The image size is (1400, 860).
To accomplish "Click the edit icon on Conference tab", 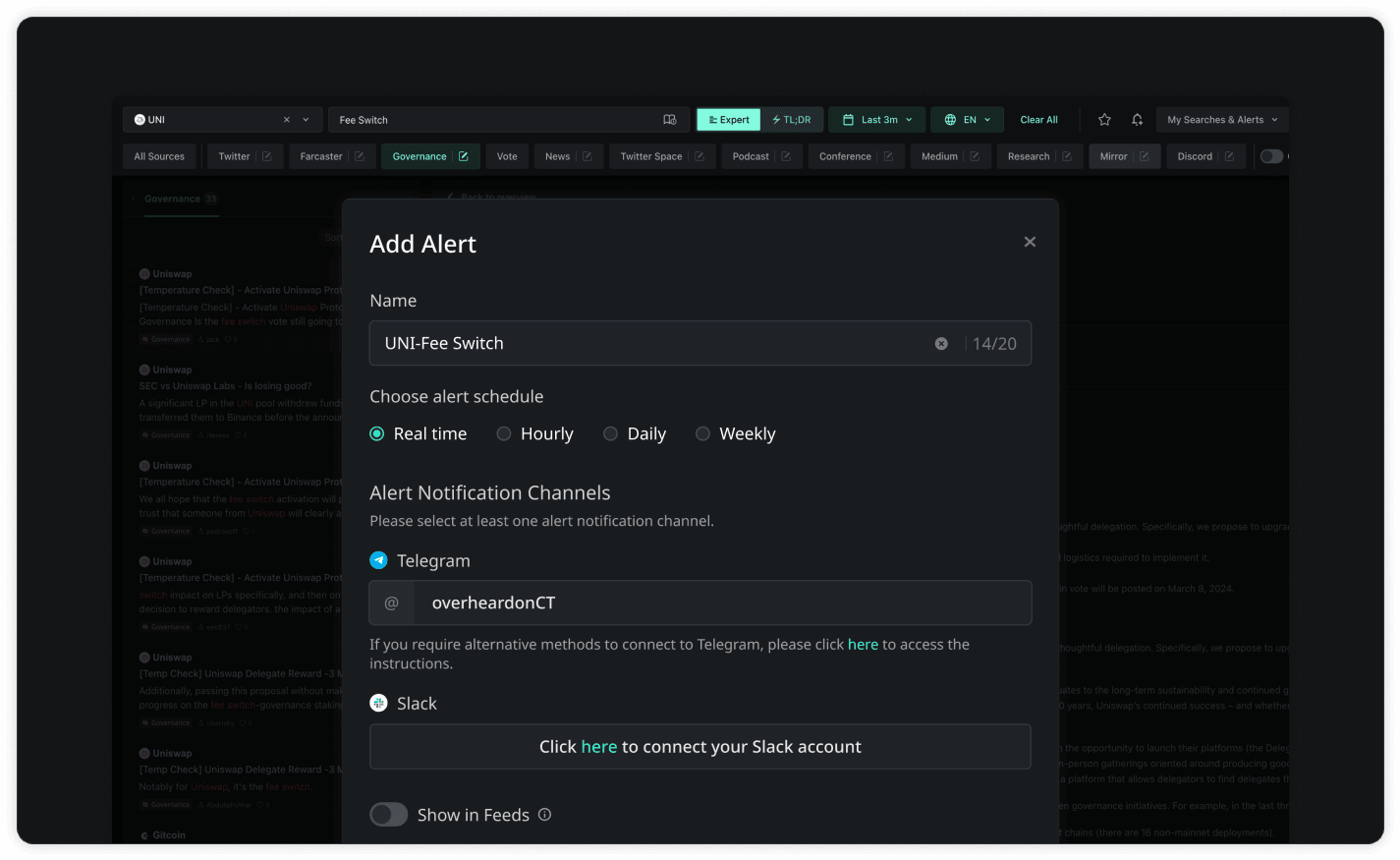I will (x=888, y=156).
